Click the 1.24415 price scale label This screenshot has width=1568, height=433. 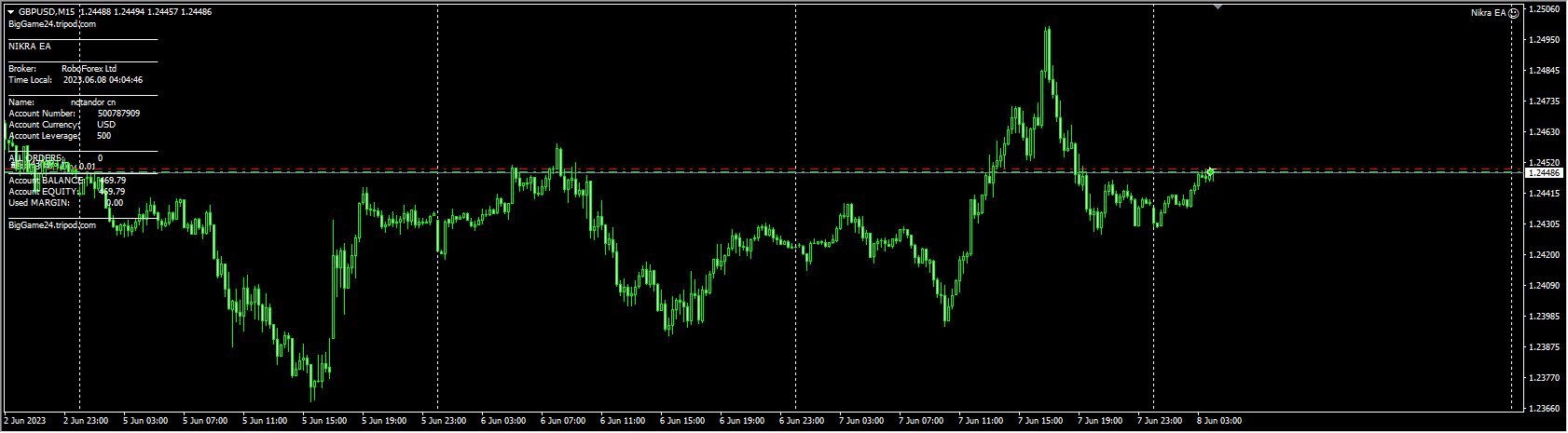coord(1545,194)
